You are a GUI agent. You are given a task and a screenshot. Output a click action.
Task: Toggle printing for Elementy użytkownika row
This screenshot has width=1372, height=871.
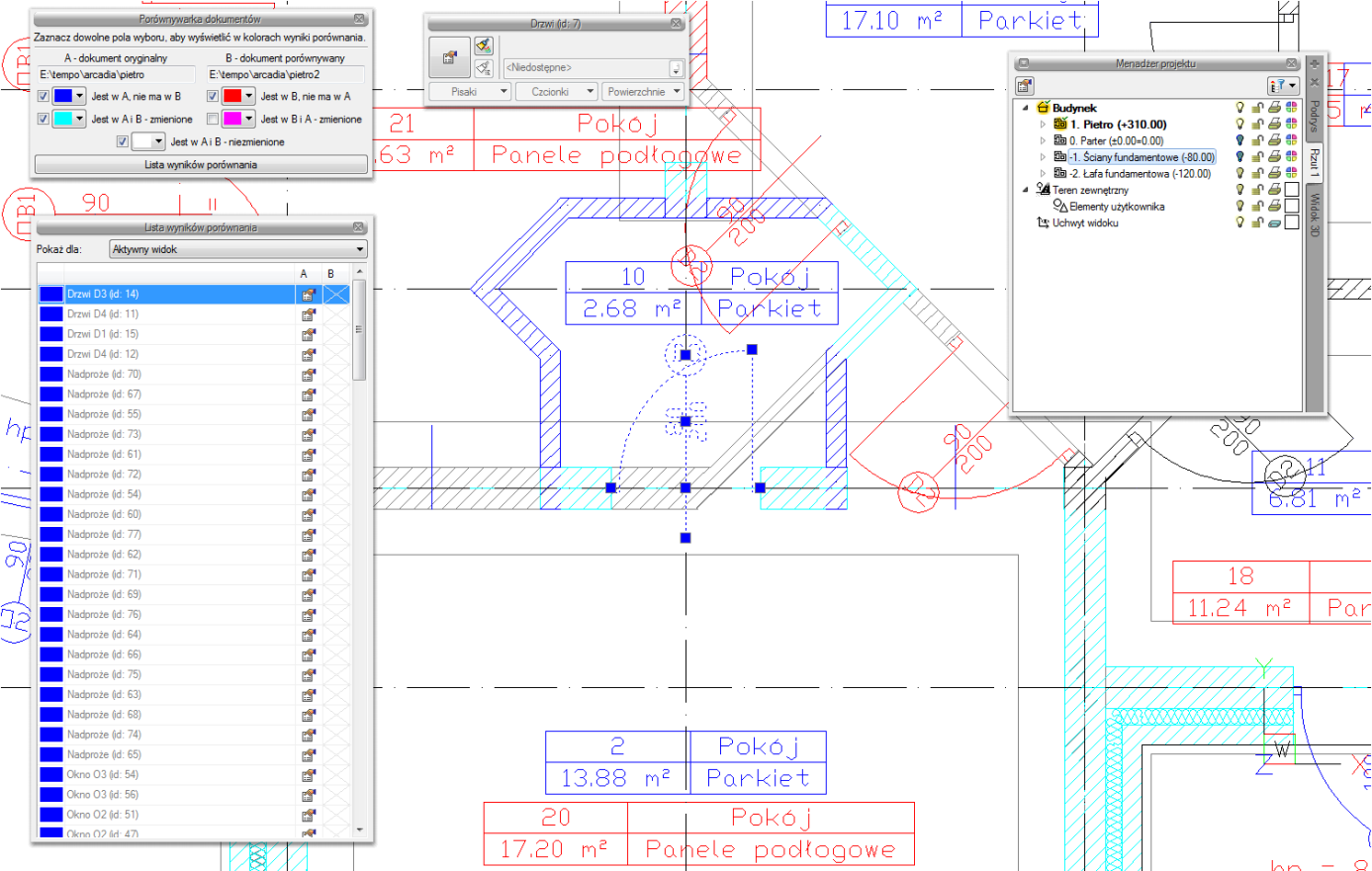(x=1275, y=207)
